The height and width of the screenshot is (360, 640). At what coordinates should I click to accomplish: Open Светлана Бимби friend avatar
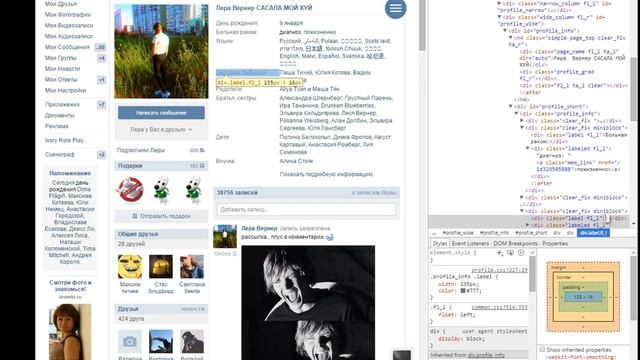[192, 267]
